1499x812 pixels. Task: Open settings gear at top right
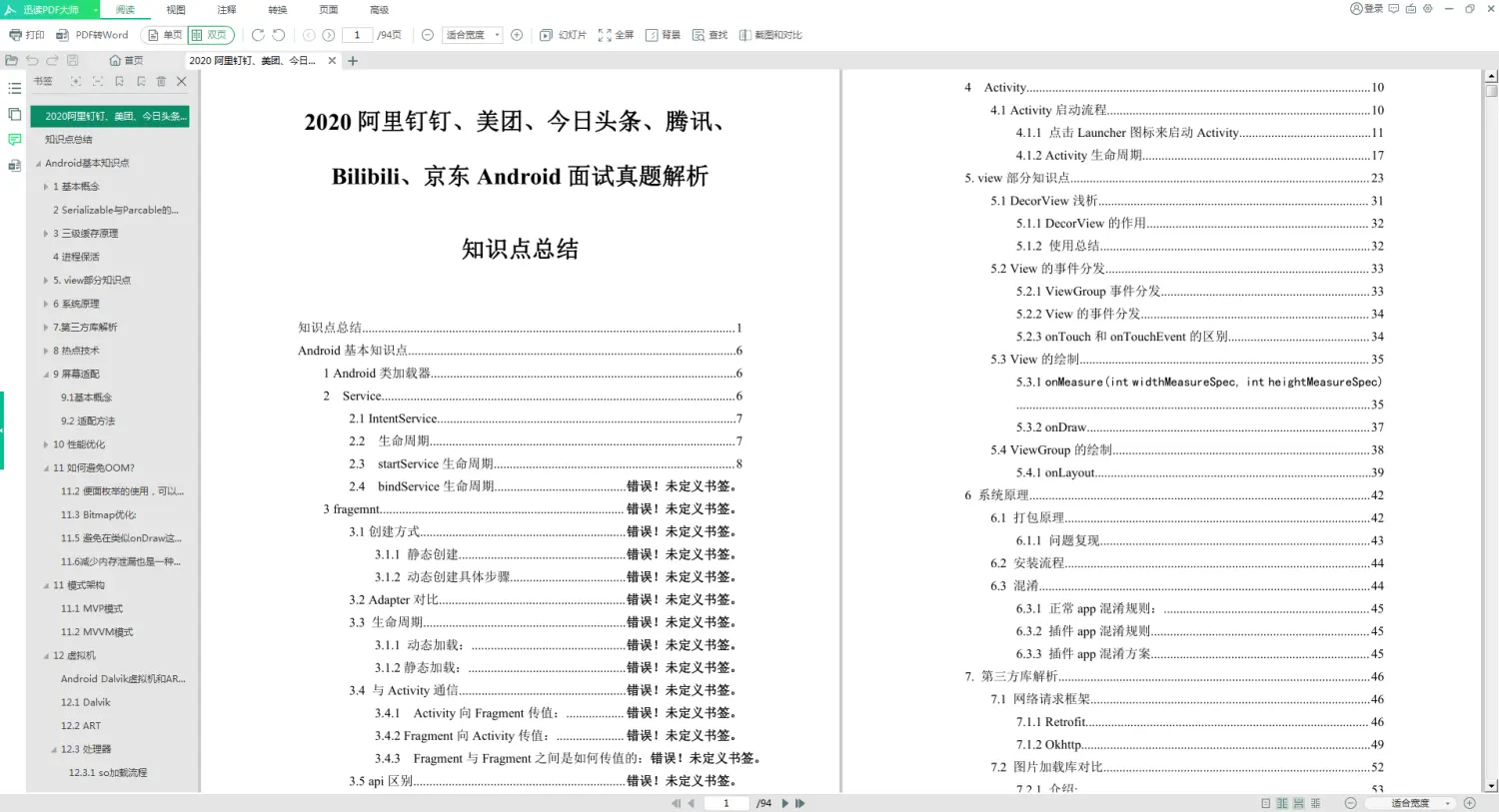[x=1428, y=9]
